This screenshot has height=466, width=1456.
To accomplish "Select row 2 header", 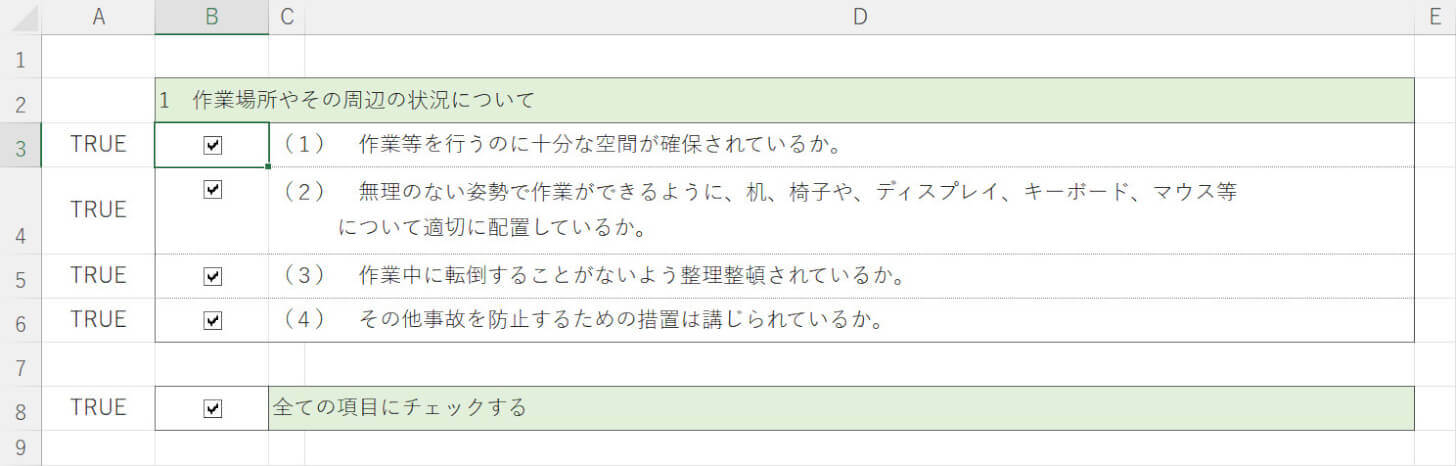I will 20,101.
